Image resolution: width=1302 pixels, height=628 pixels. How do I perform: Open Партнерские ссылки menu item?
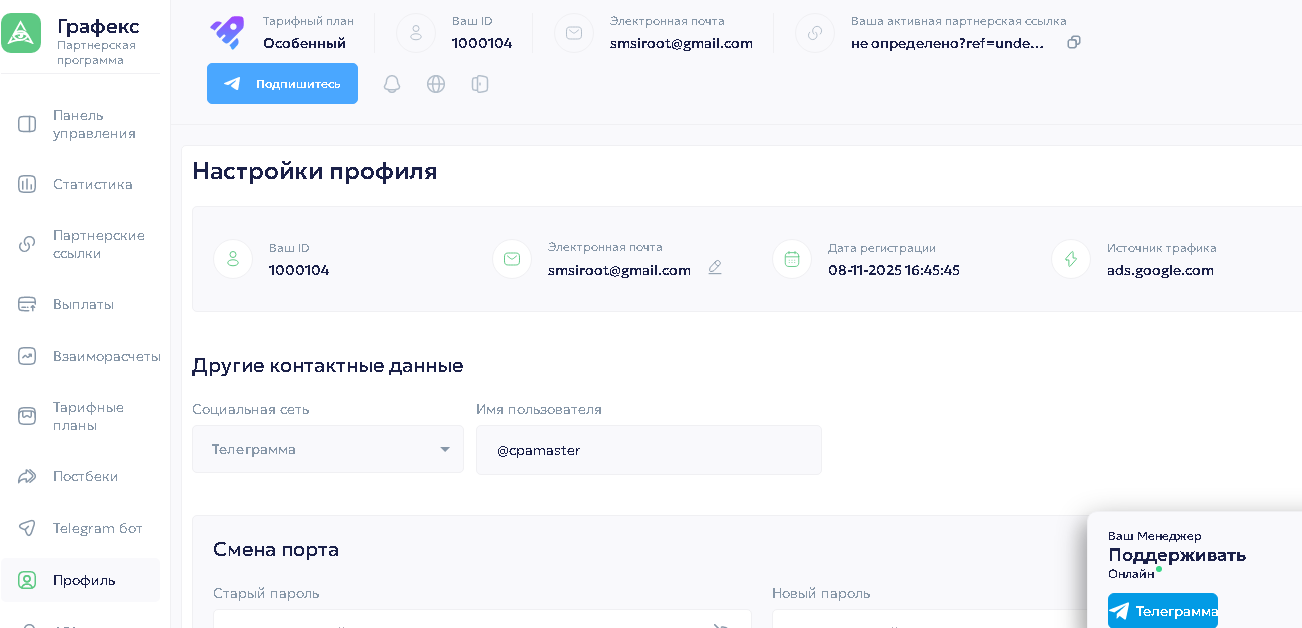pyautogui.click(x=98, y=244)
